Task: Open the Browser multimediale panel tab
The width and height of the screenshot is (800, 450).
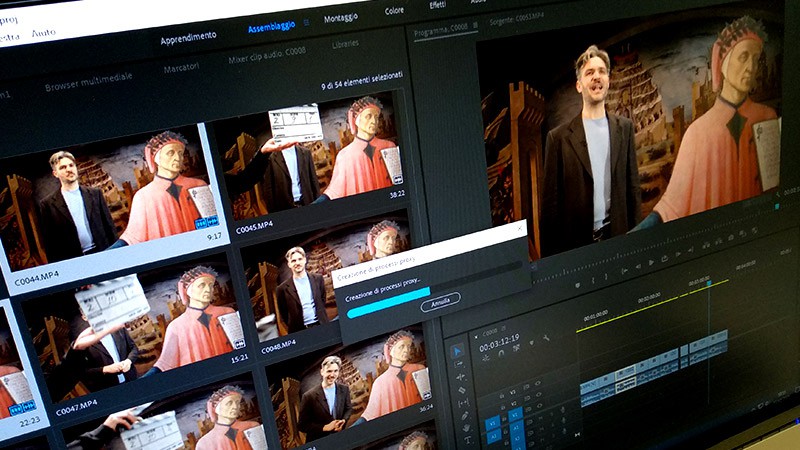Action: (x=89, y=82)
